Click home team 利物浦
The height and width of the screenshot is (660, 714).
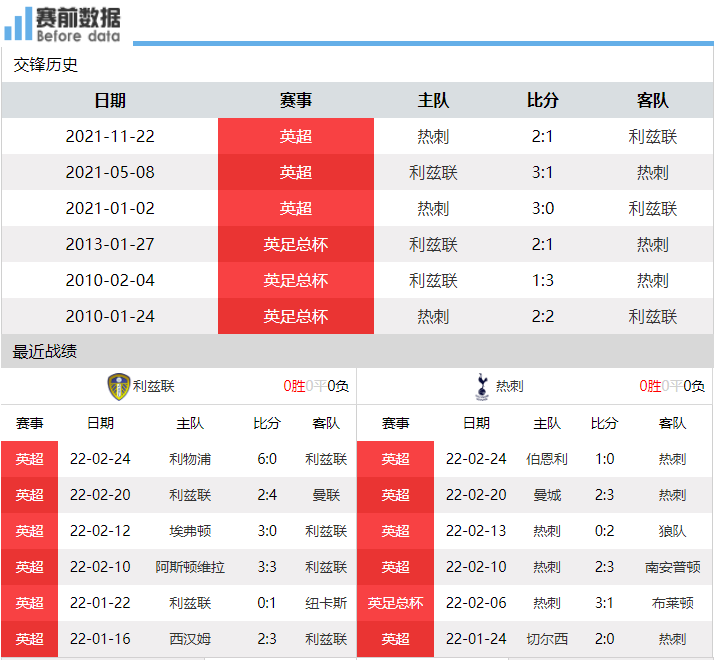[190, 459]
